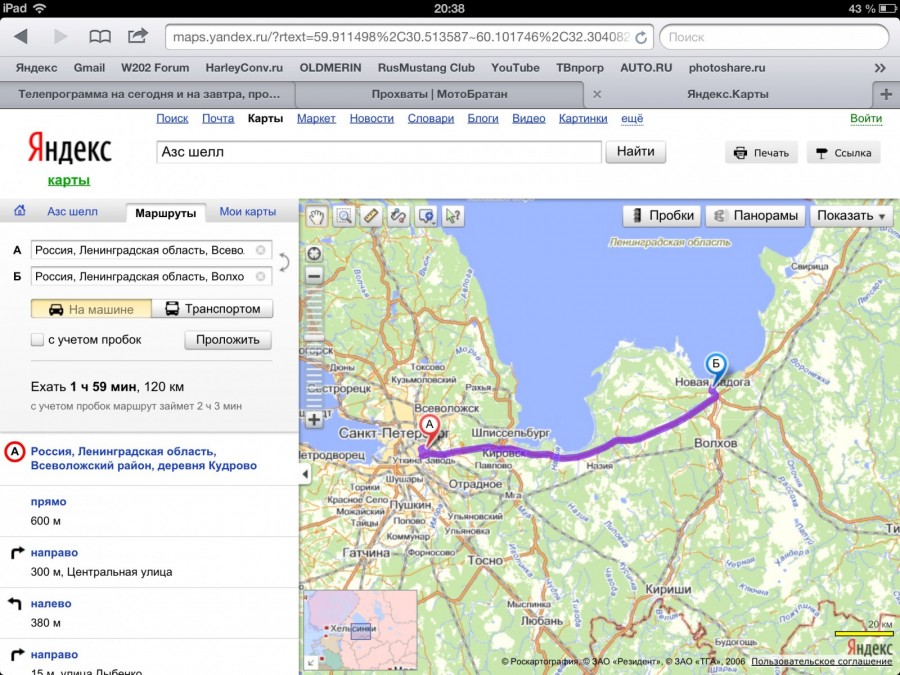The image size is (900, 675).
Task: Switch to Прохваты | МотоБратан tab
Action: click(439, 94)
